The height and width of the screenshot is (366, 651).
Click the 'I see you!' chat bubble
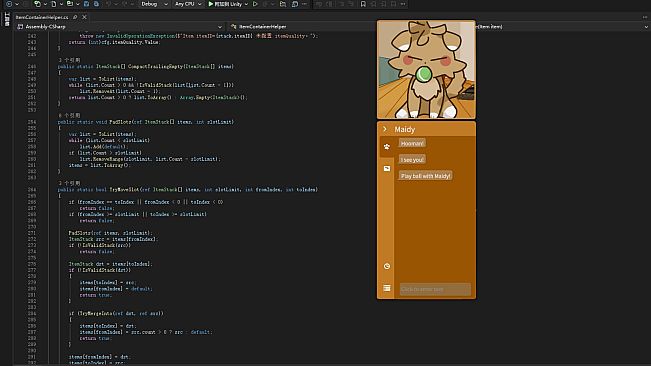[x=412, y=160]
